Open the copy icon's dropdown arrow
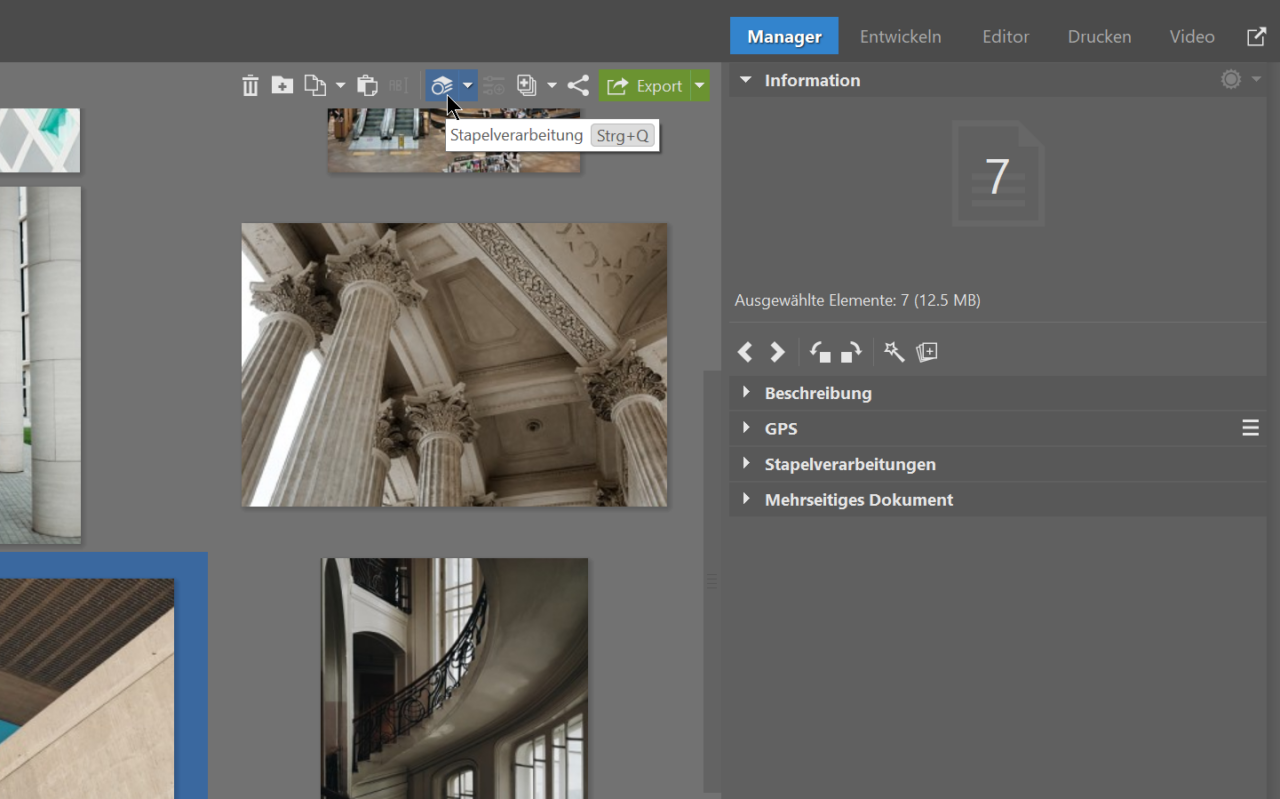Image resolution: width=1280 pixels, height=799 pixels. [x=340, y=86]
